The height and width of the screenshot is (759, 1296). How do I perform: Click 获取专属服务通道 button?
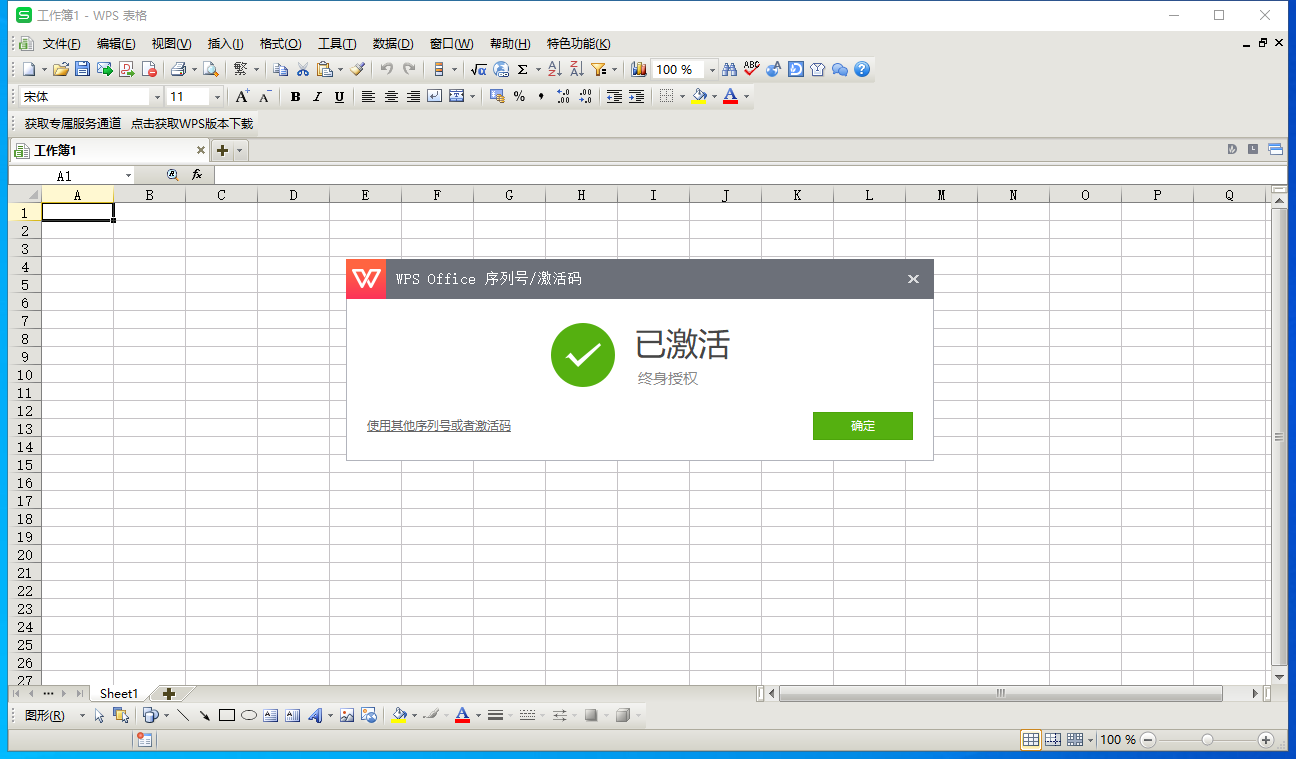click(73, 124)
